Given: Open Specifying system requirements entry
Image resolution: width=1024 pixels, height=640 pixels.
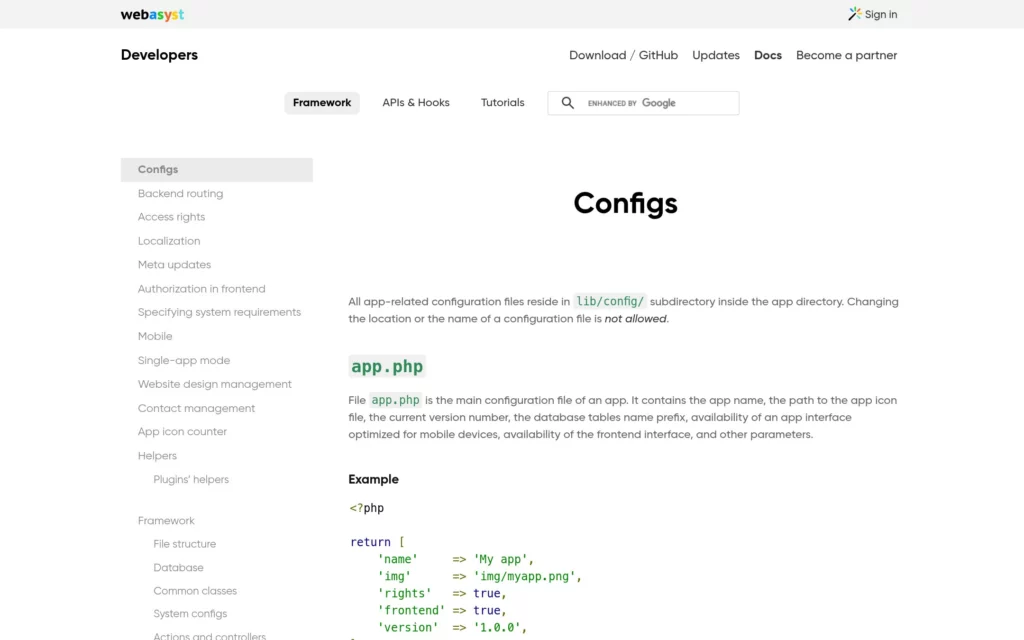Looking at the screenshot, I should pyautogui.click(x=219, y=312).
